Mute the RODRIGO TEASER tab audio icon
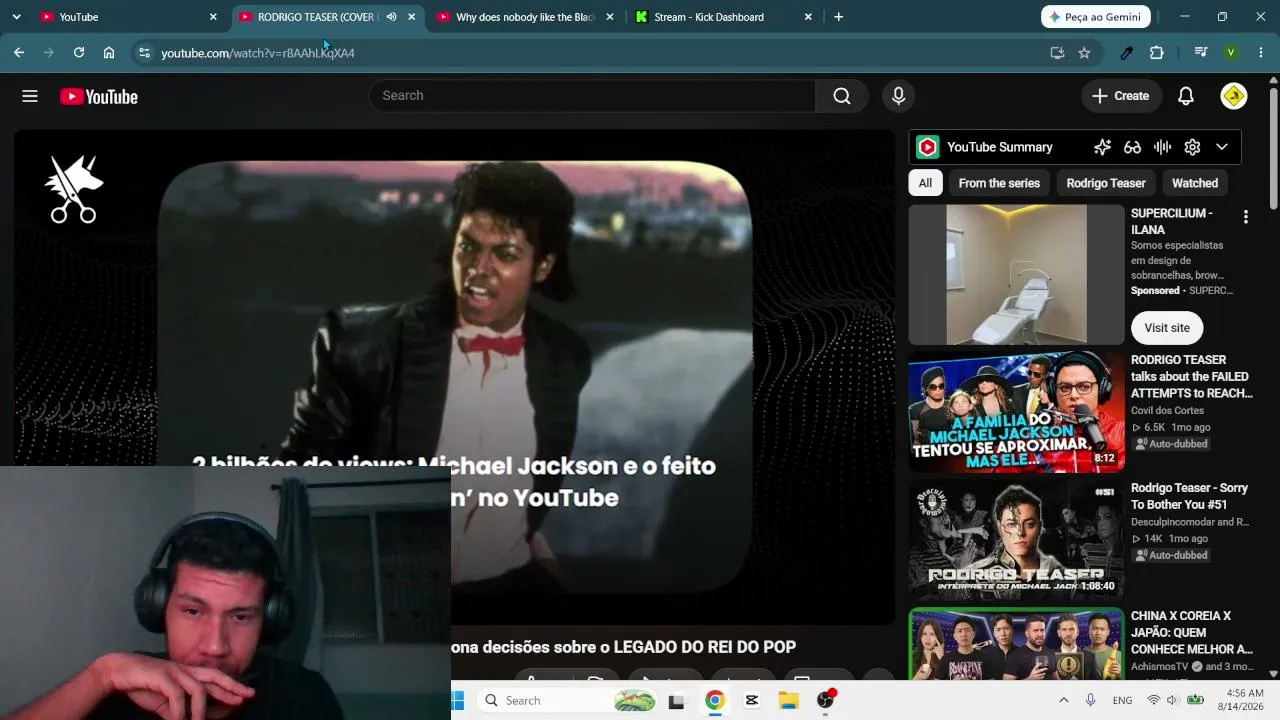 [x=391, y=17]
